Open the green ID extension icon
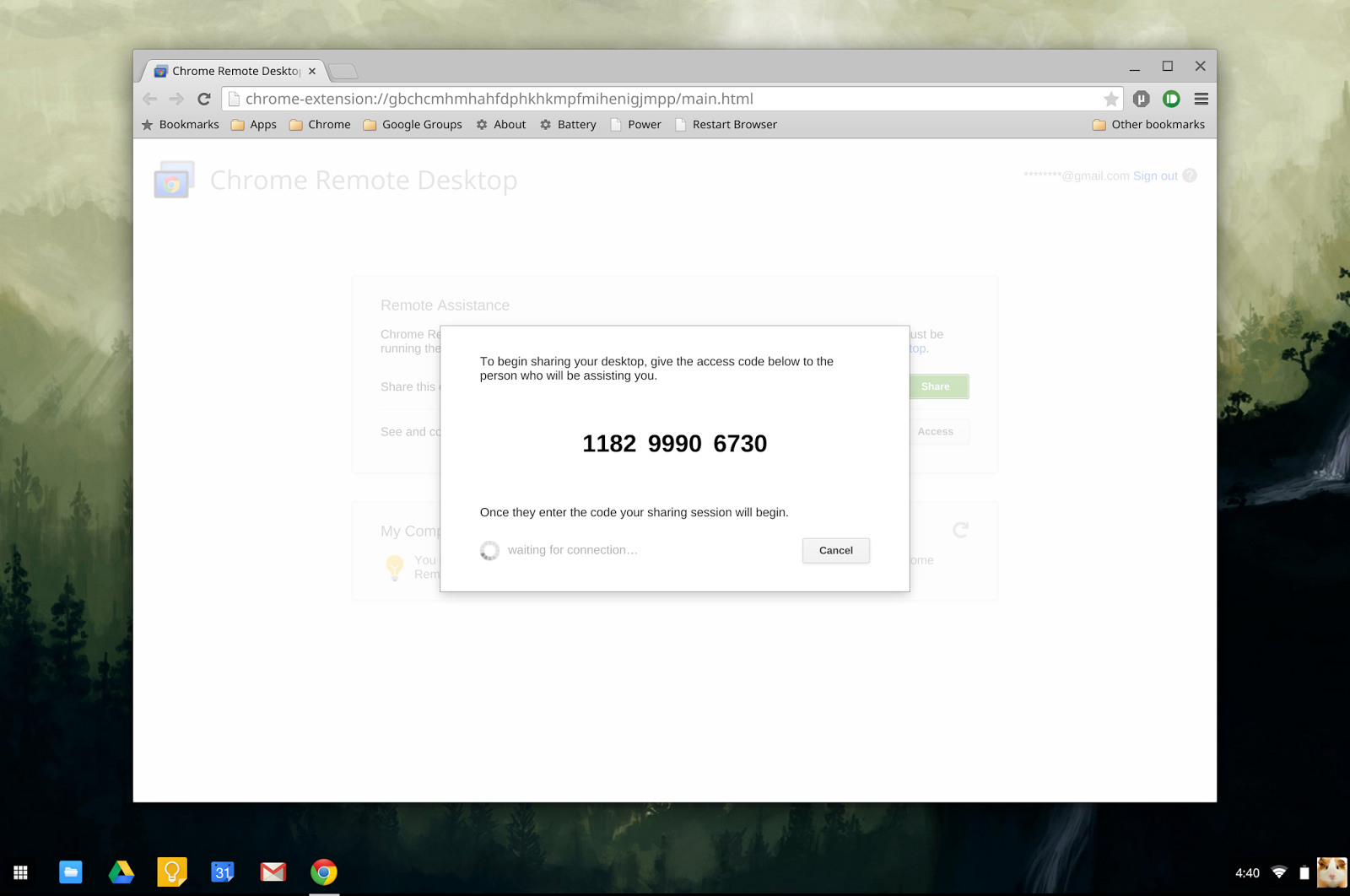Image resolution: width=1350 pixels, height=896 pixels. point(1171,99)
